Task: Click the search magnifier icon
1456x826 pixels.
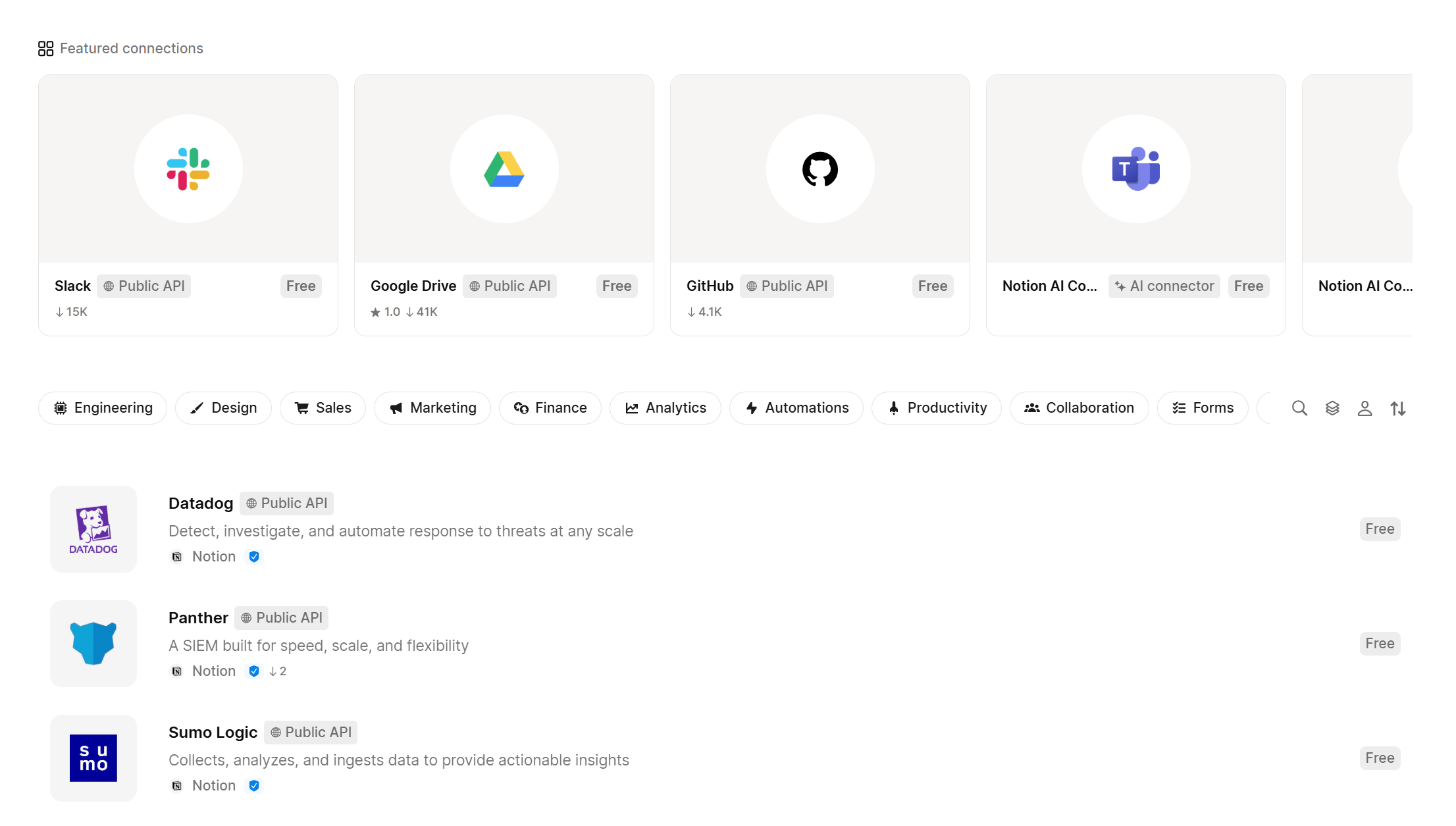Action: tap(1299, 408)
